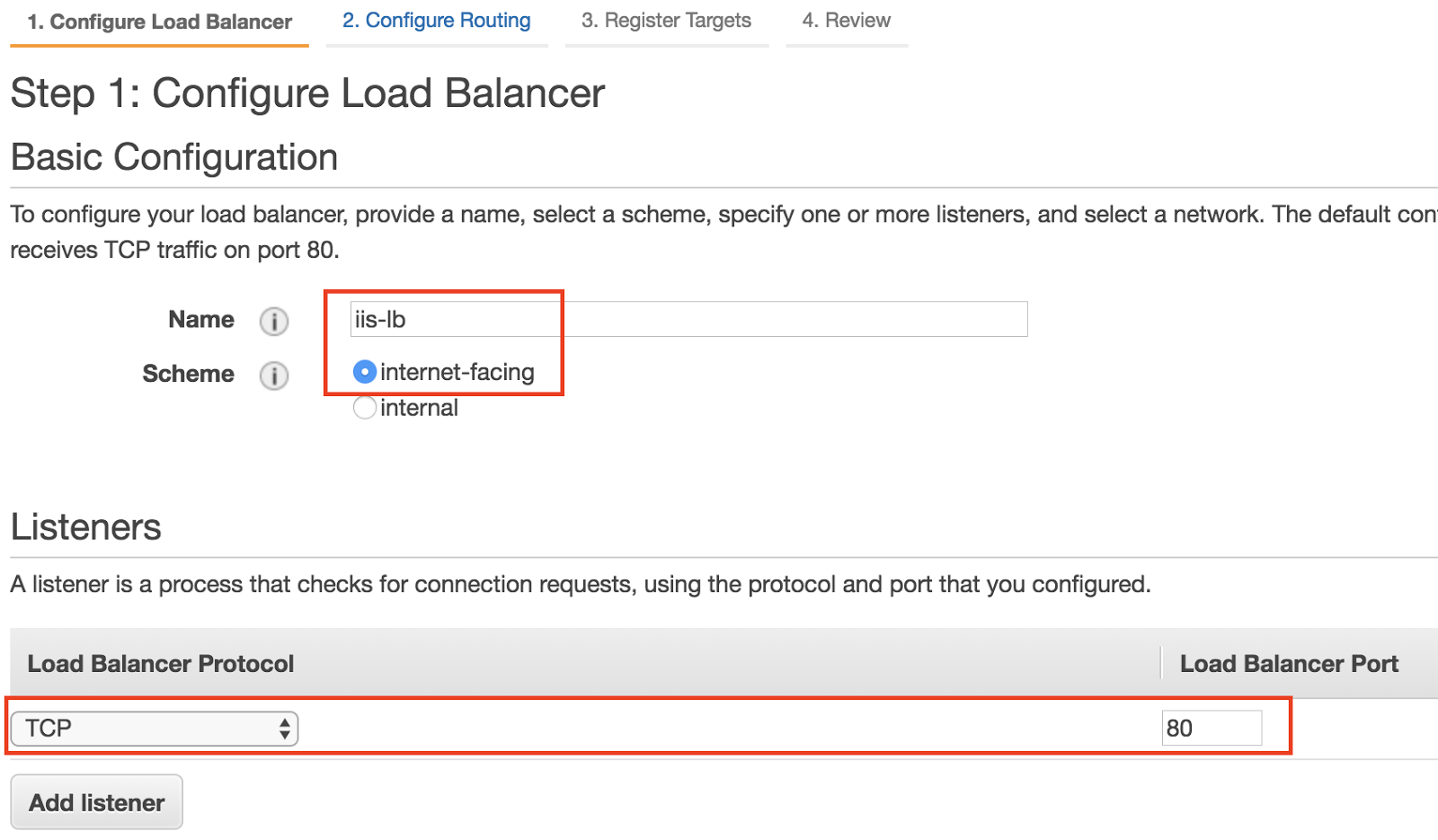Click the listener description text line
Screen dimensions: 1438x840
pos(580,585)
